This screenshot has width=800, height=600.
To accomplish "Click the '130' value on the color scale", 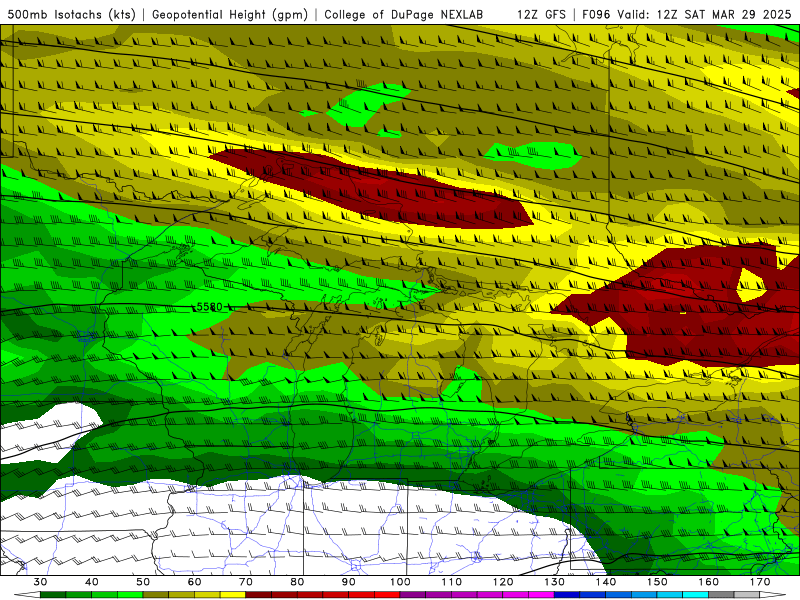I will point(554,582).
